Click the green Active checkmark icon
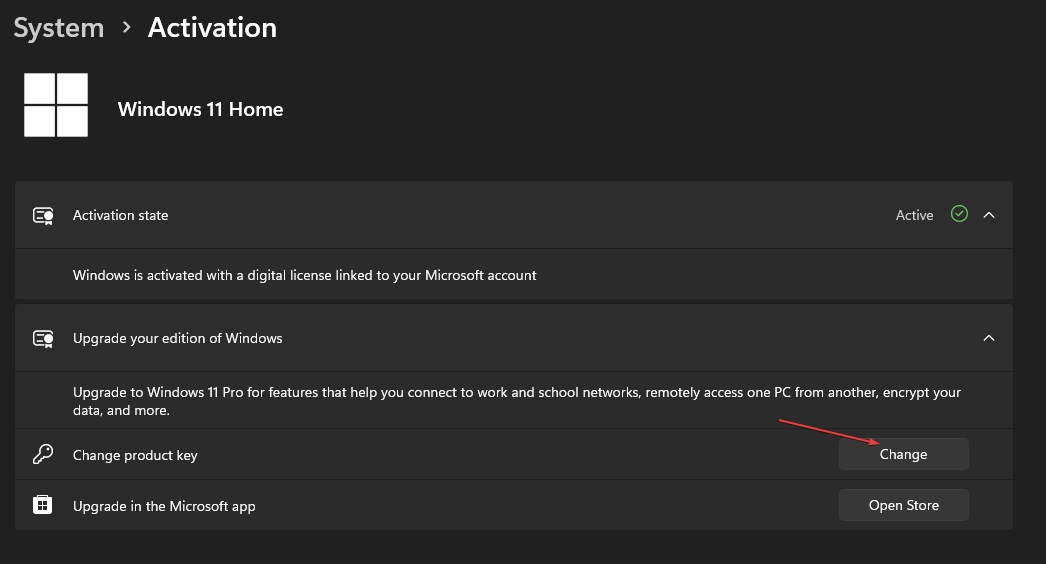The height and width of the screenshot is (564, 1046). coord(959,214)
